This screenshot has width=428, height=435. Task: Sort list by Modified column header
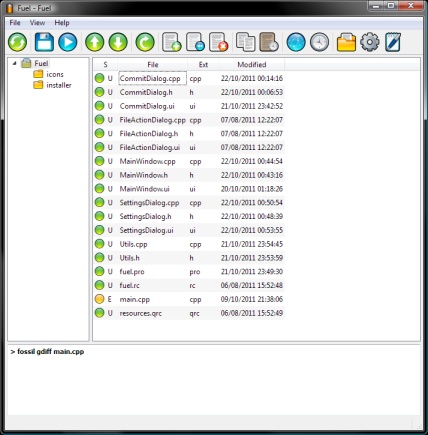tap(252, 65)
